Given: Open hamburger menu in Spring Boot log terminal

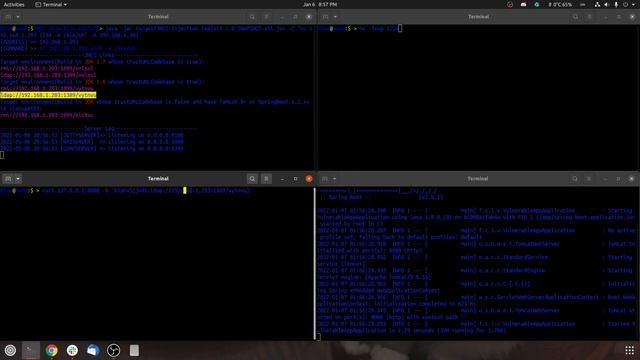Looking at the screenshot, I should [x=589, y=179].
